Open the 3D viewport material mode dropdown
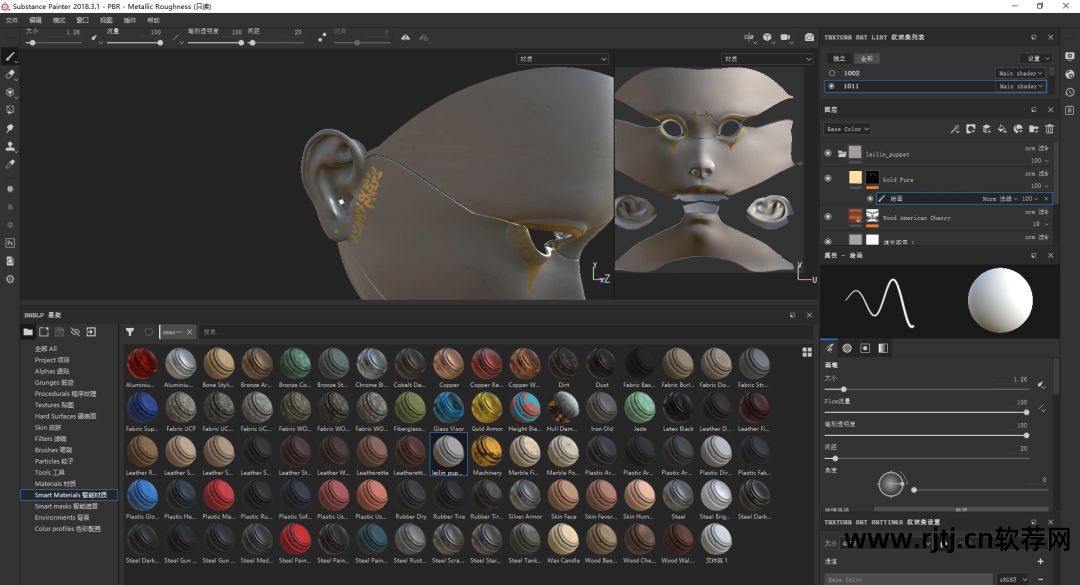1080x585 pixels. [x=563, y=59]
